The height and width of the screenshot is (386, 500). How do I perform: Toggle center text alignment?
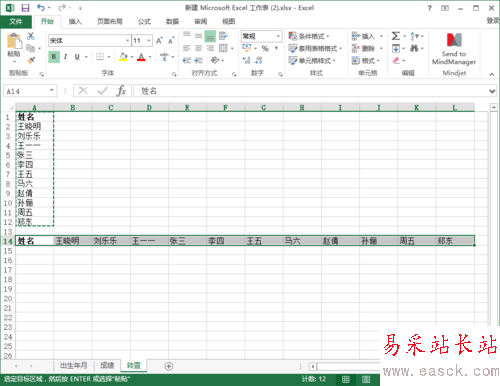(198, 48)
